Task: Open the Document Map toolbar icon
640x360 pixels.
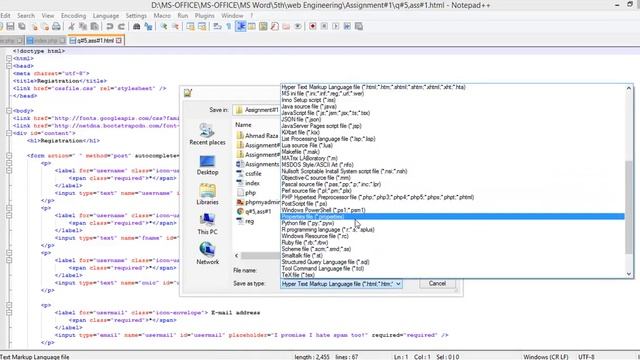Action: pos(263,27)
